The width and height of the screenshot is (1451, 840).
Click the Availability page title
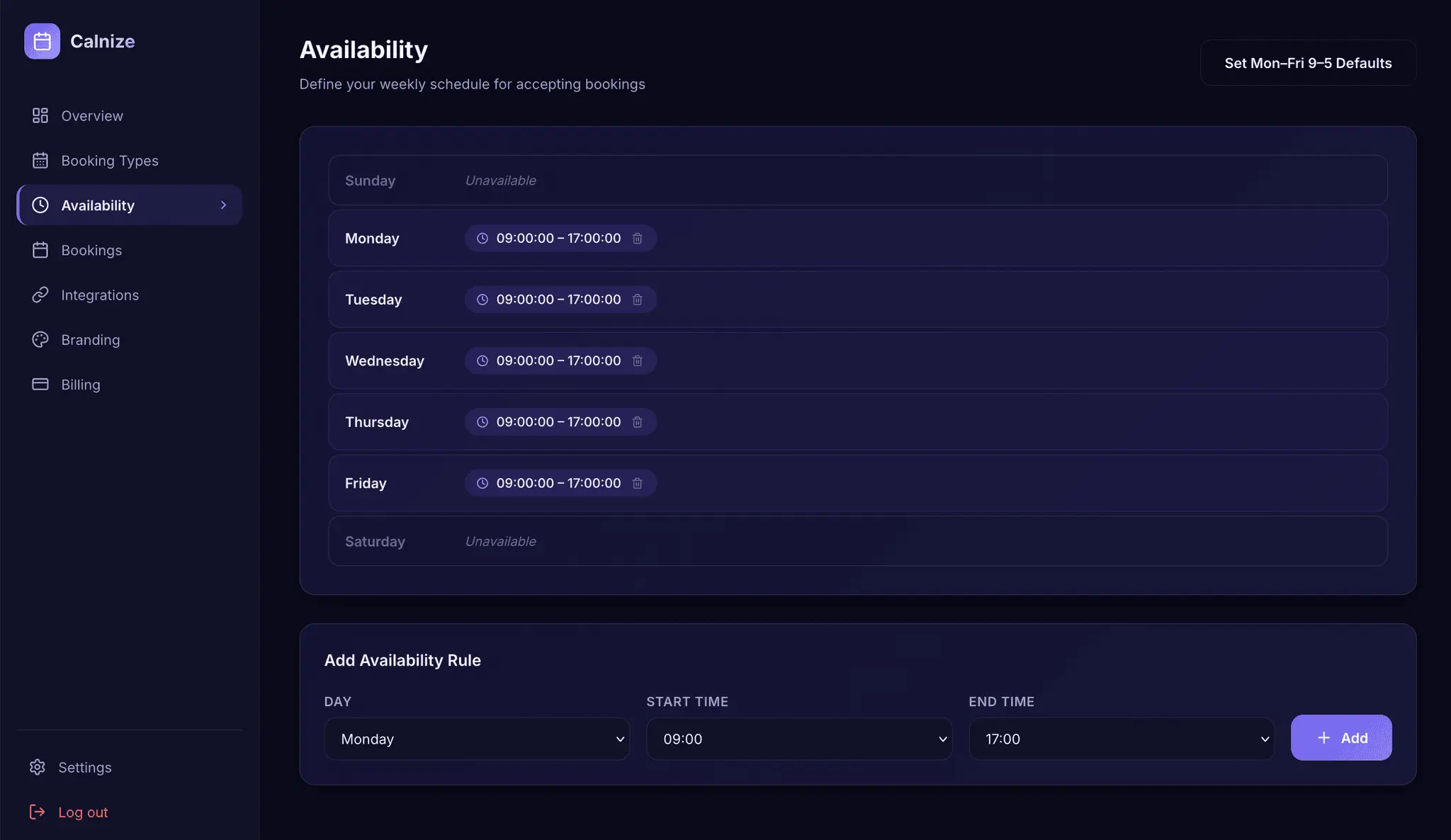point(363,50)
